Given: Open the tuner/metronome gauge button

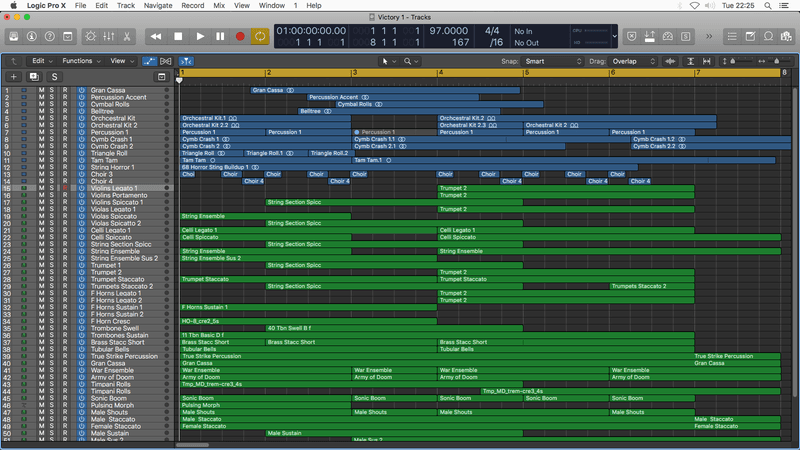Looking at the screenshot, I should [x=668, y=36].
